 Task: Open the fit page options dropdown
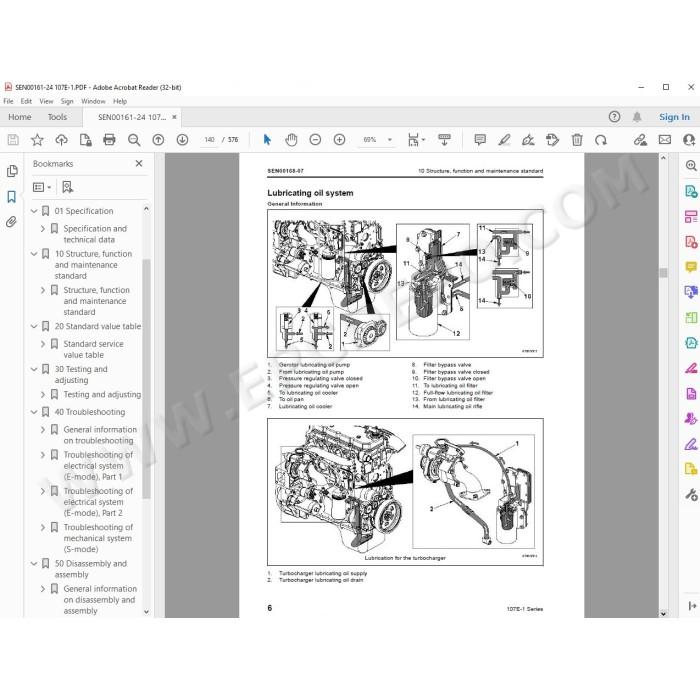423,140
